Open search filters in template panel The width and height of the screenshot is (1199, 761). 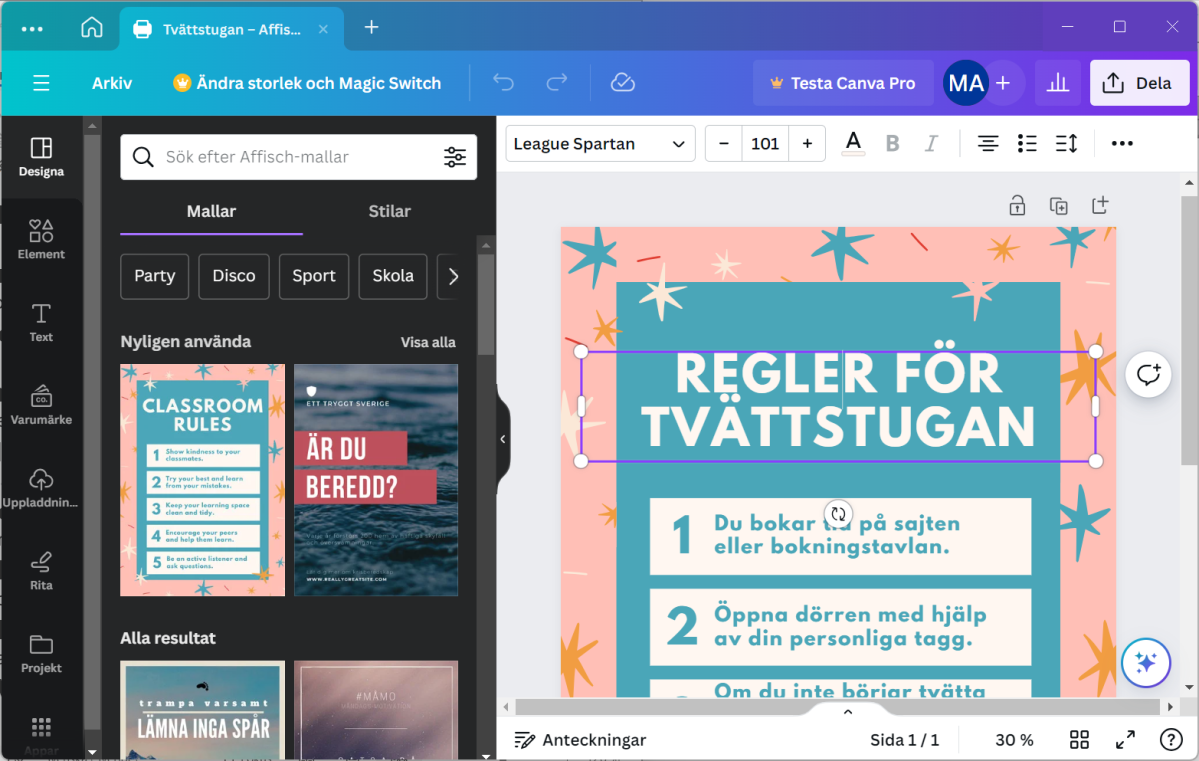pos(455,157)
